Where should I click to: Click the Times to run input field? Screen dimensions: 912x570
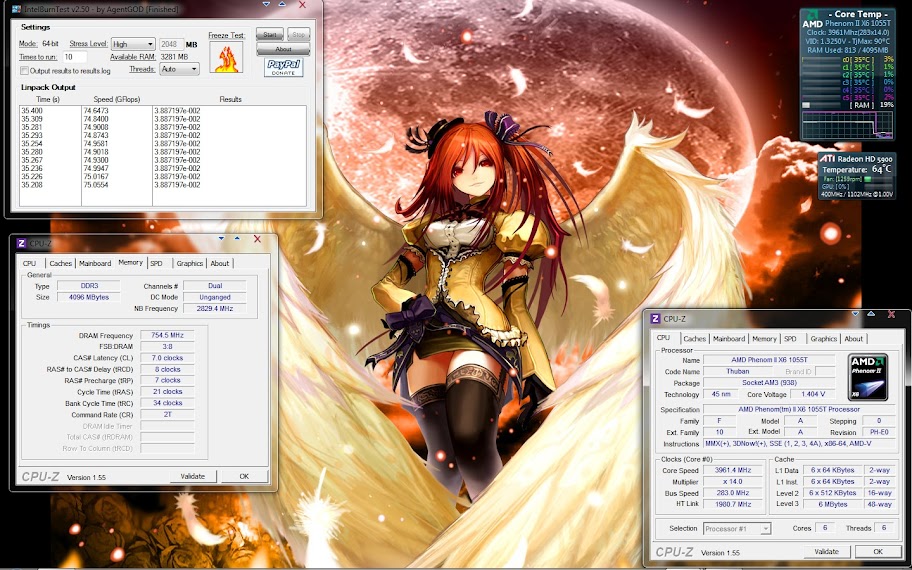[x=74, y=57]
